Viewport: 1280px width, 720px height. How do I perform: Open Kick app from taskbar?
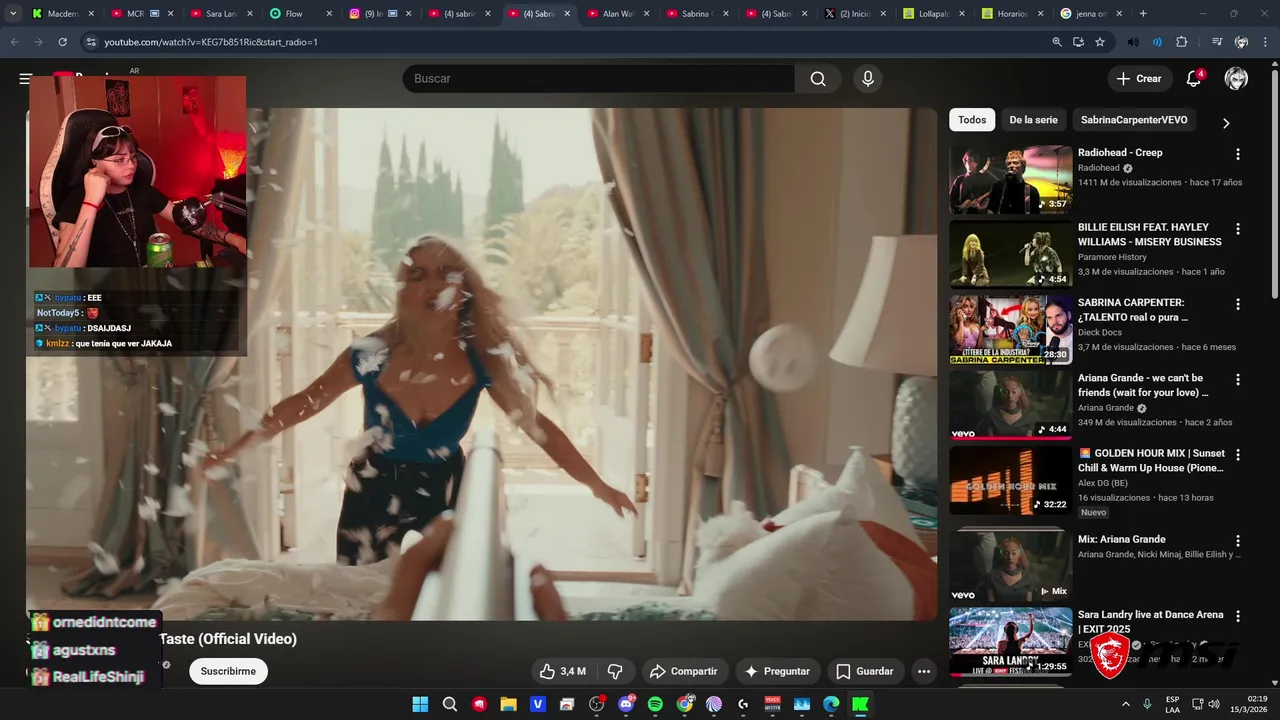tap(860, 704)
